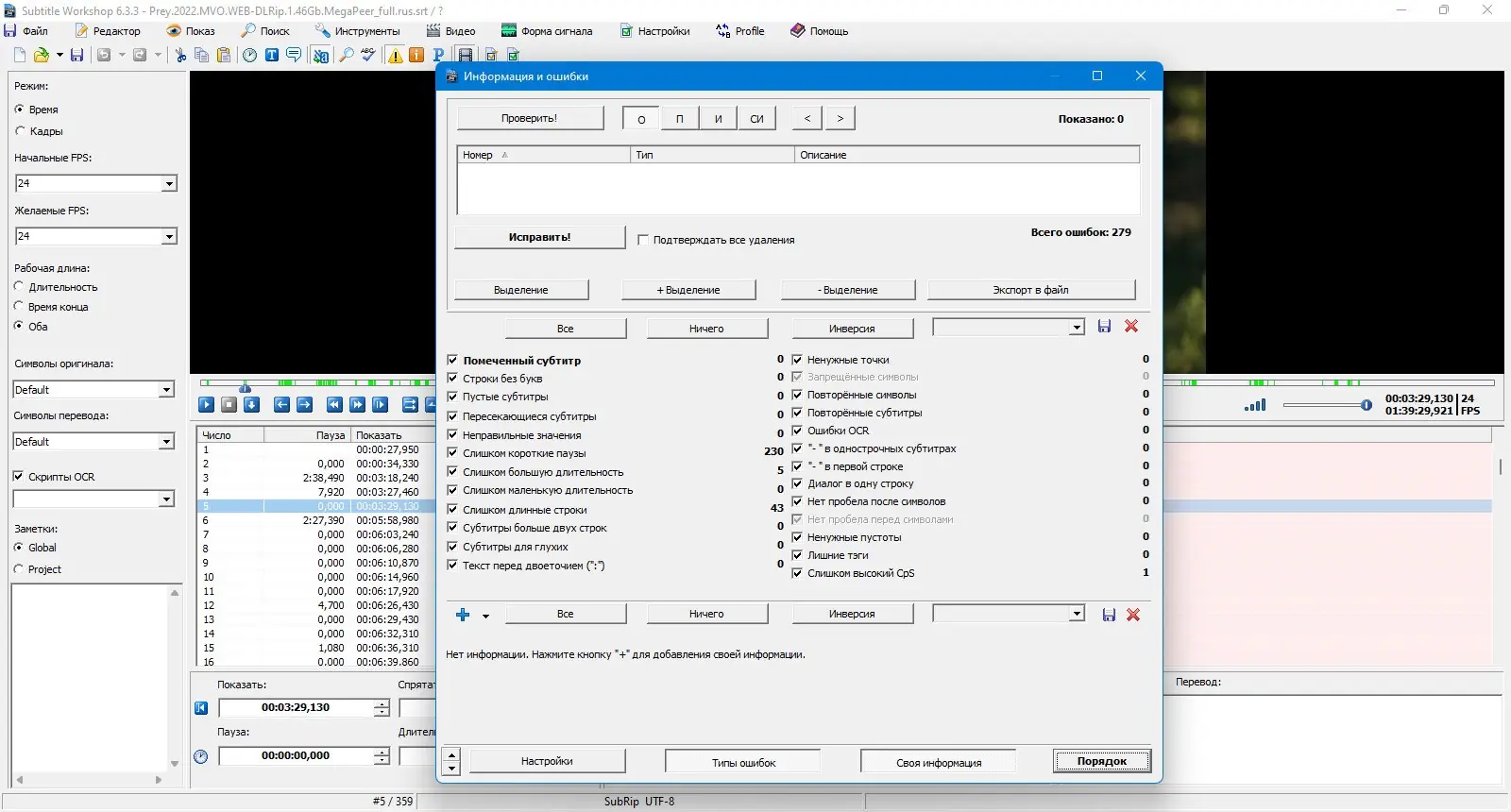Image resolution: width=1511 pixels, height=812 pixels.
Task: Open the error types preset dropdown
Action: (1077, 328)
